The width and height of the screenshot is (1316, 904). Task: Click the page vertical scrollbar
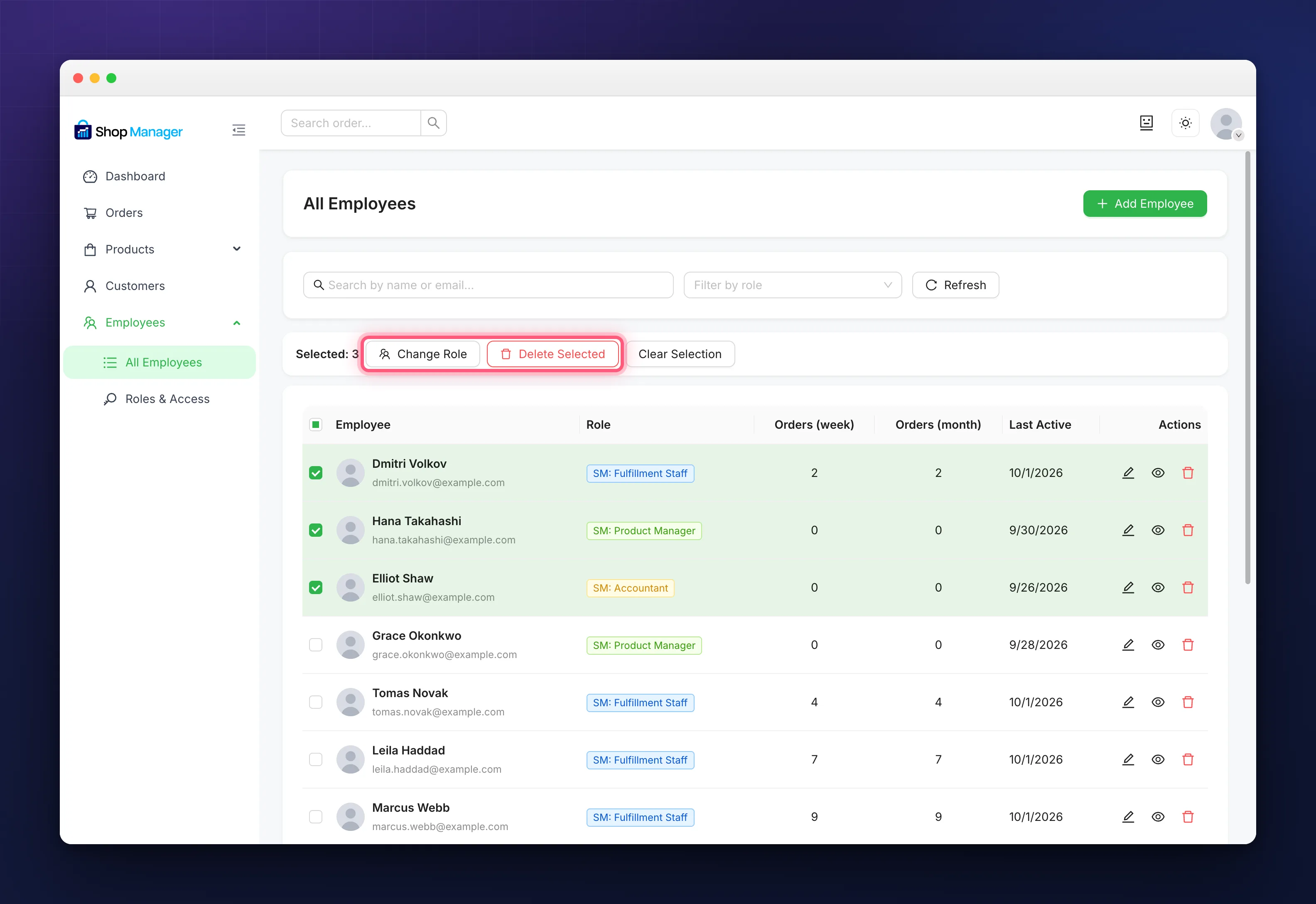1247,367
